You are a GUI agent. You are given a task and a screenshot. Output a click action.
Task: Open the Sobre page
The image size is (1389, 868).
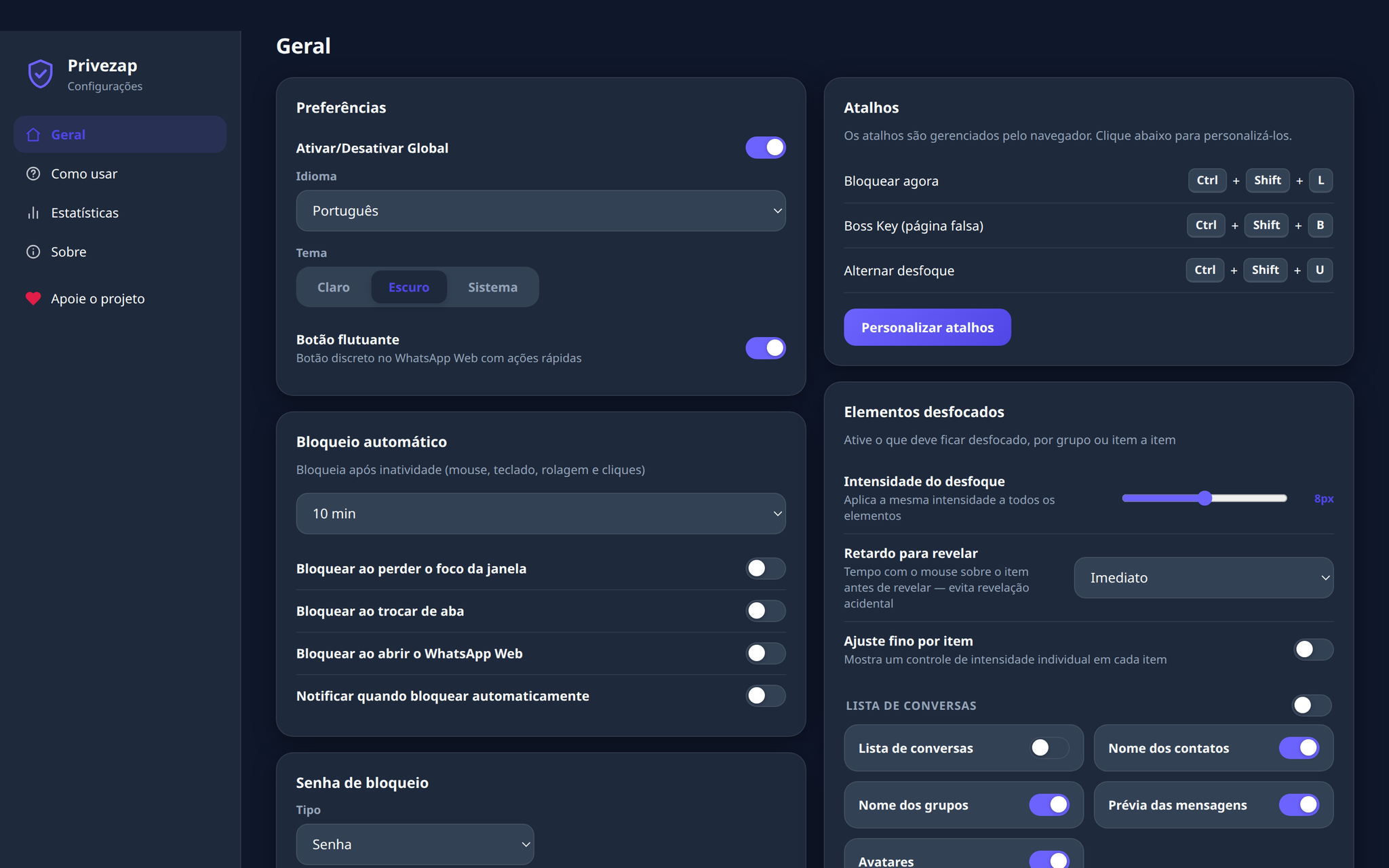pyautogui.click(x=120, y=252)
